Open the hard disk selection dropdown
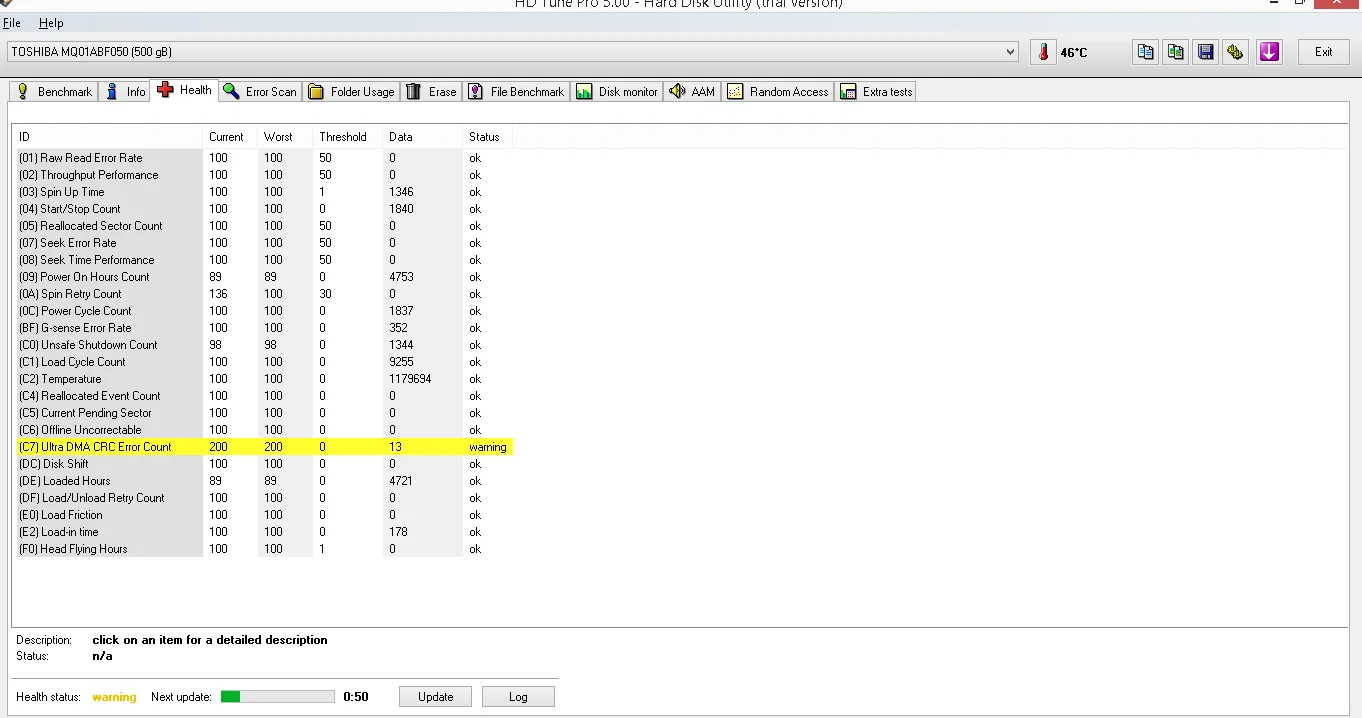Viewport: 1362px width, 718px height. pyautogui.click(x=1010, y=51)
